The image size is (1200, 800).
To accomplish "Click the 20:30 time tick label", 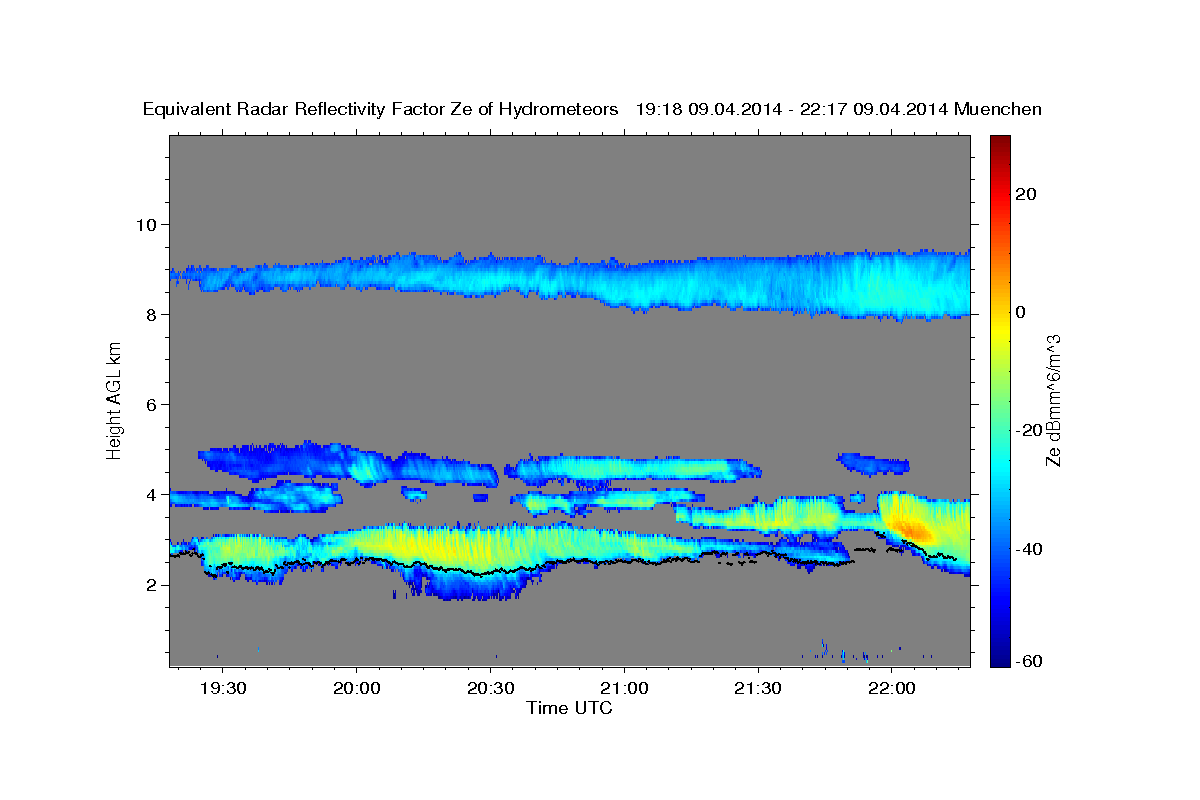I will click(x=491, y=689).
